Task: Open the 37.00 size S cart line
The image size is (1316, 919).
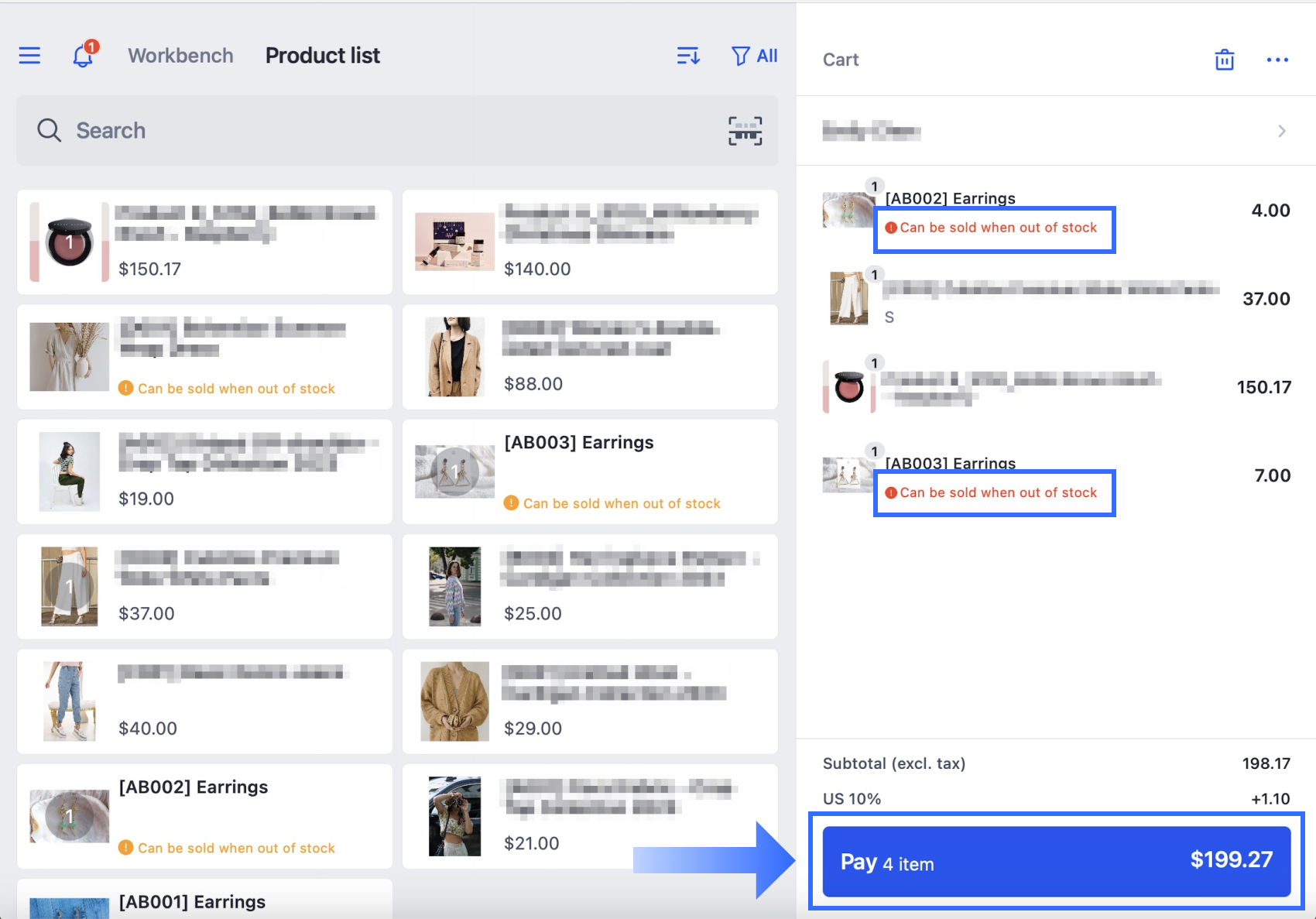Action: (x=1056, y=299)
